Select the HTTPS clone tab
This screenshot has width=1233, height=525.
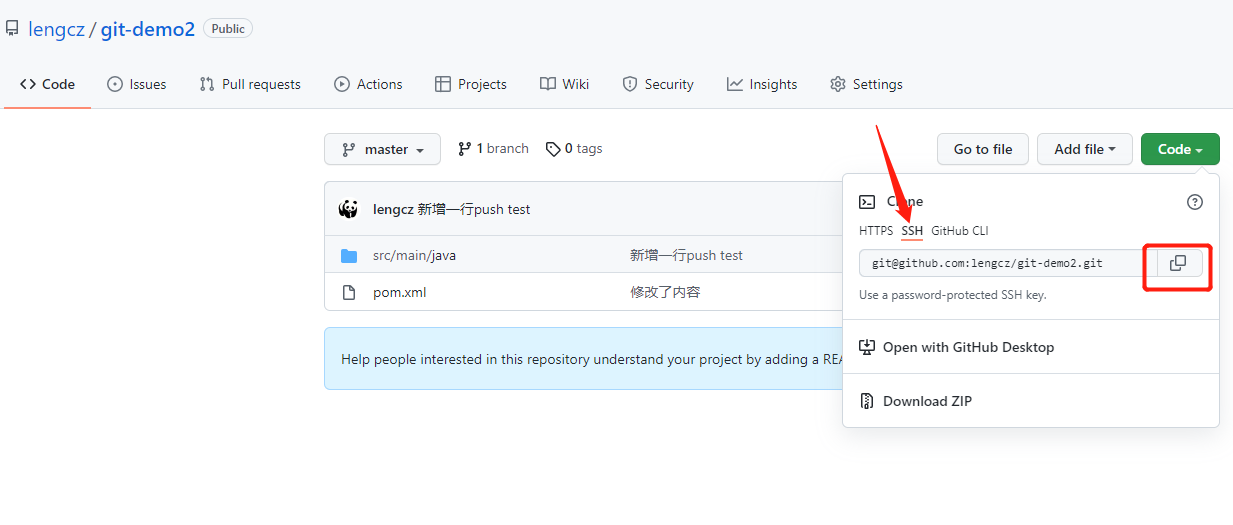coord(876,230)
